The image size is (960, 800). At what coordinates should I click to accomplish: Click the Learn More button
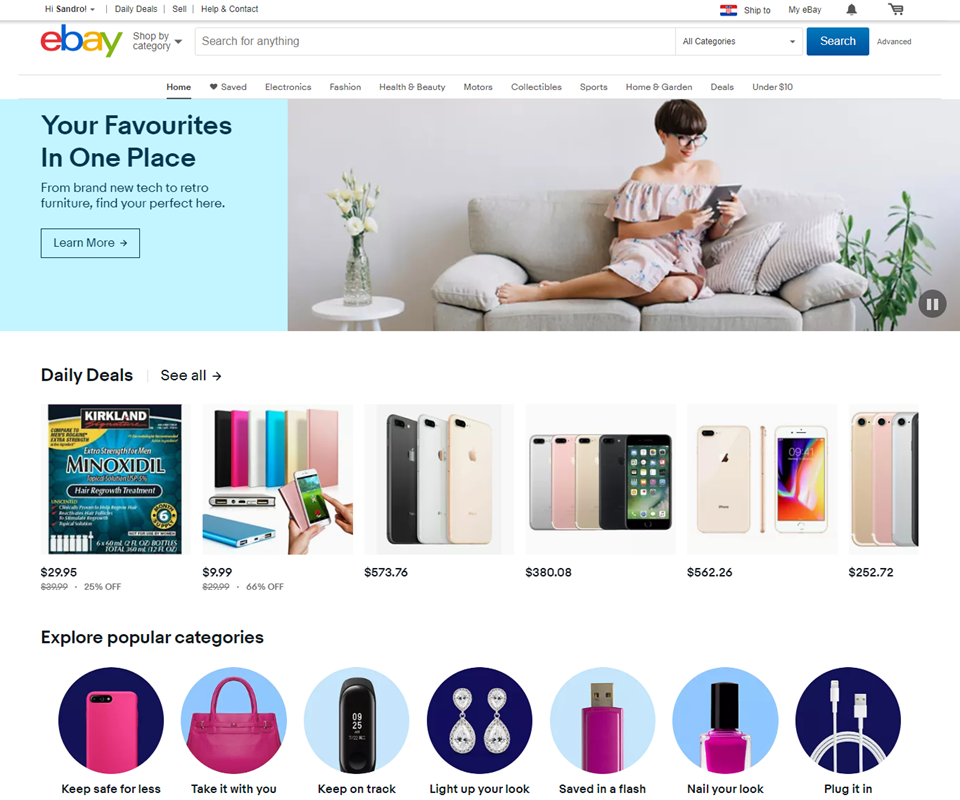click(x=90, y=243)
